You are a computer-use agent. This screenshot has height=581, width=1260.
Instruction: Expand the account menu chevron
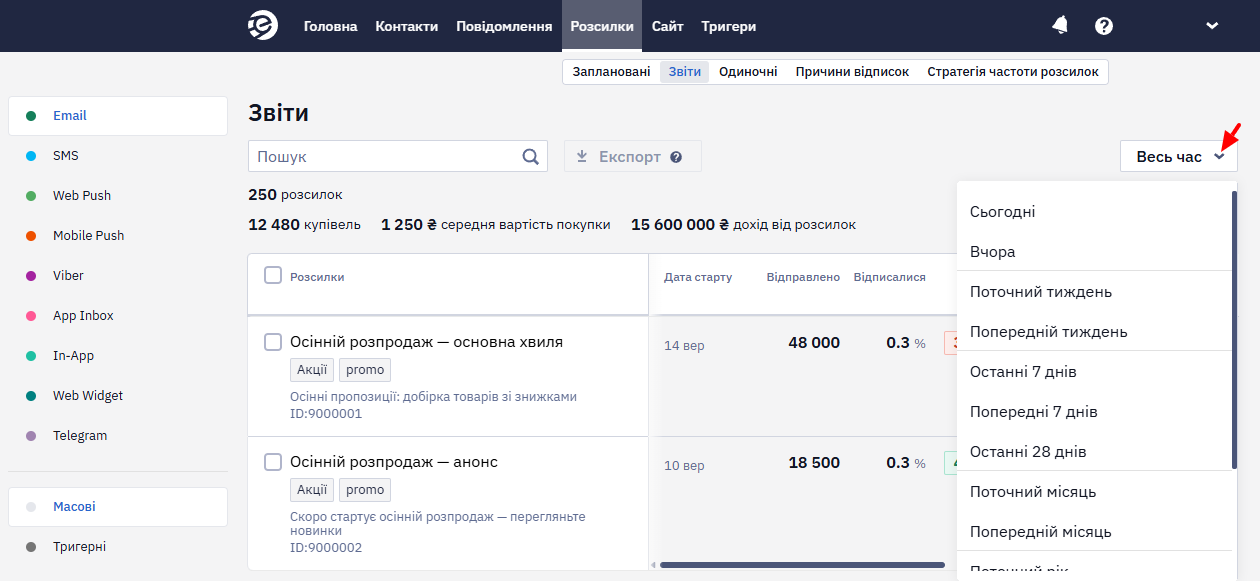[1212, 26]
